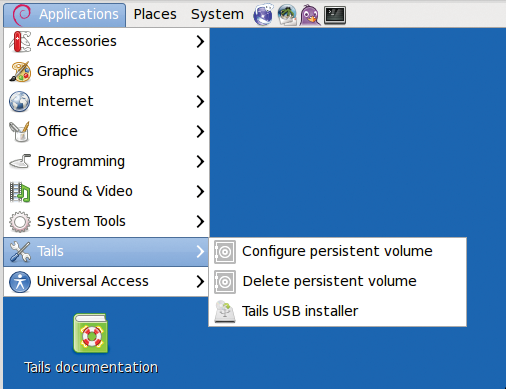Click the Universal Access person icon
The width and height of the screenshot is (506, 389).
(x=20, y=282)
